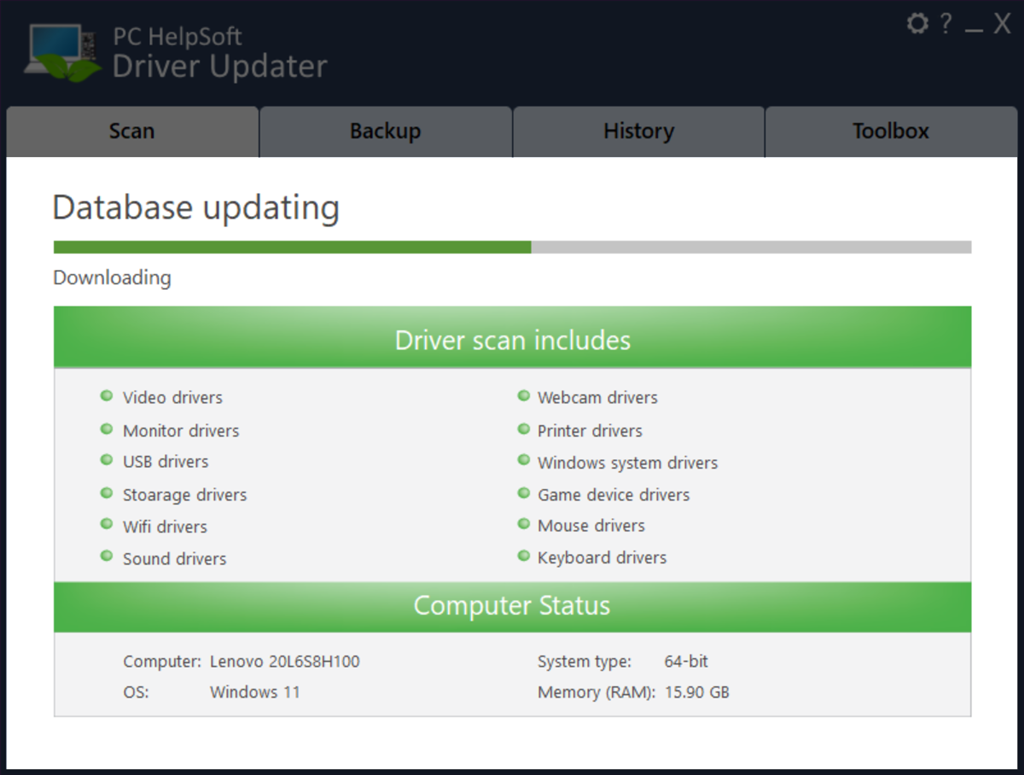This screenshot has height=775, width=1024.
Task: Click the Driver scan includes header
Action: [512, 337]
